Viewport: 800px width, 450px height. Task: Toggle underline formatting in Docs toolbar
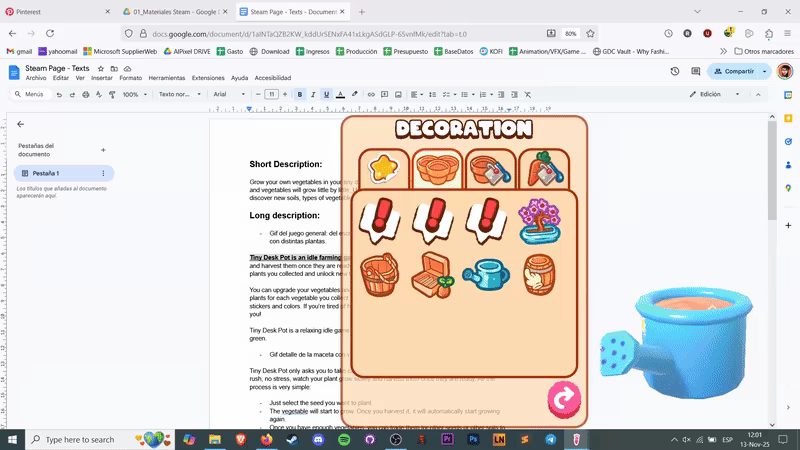click(327, 94)
